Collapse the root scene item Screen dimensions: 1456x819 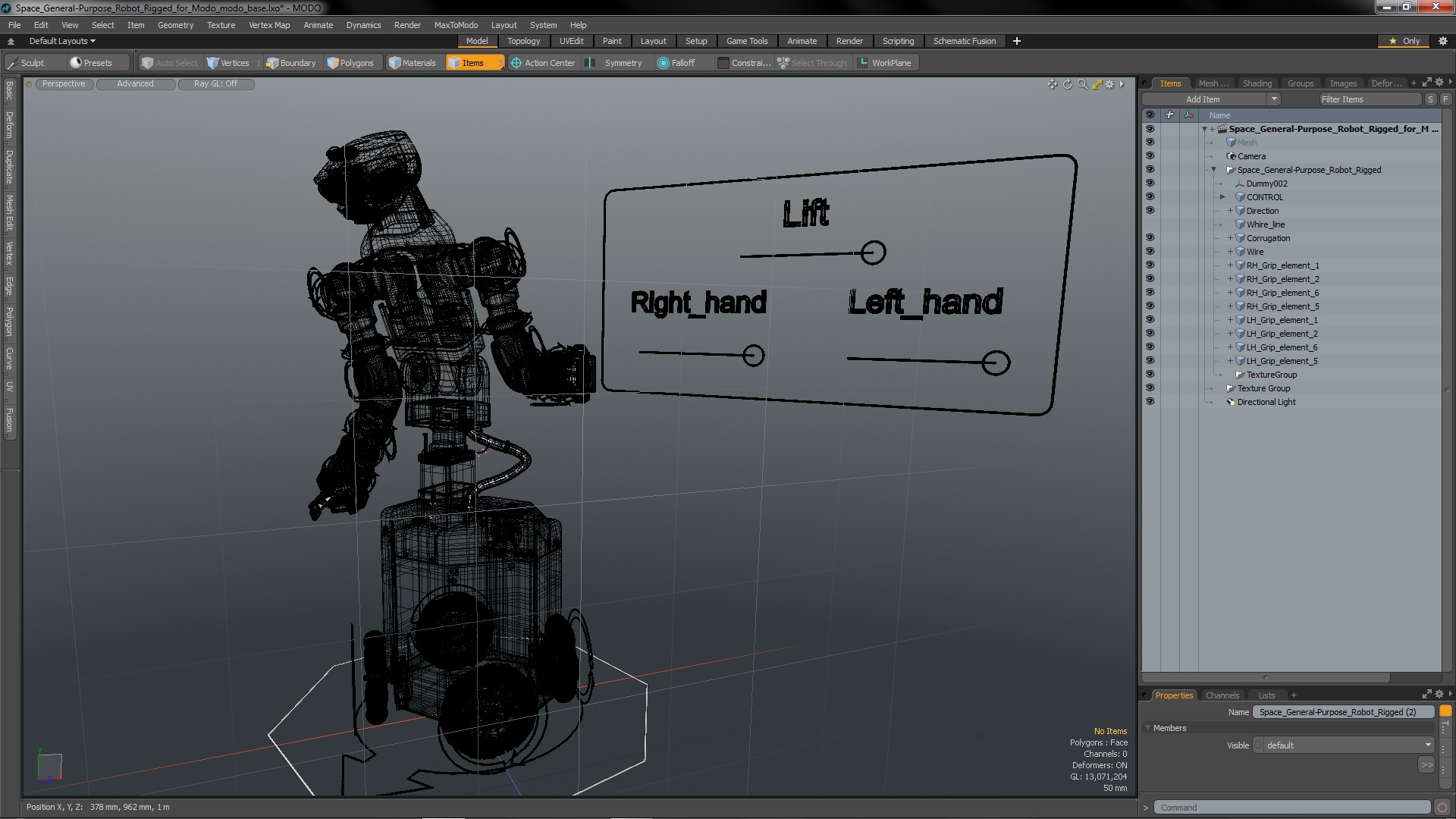tap(1204, 129)
